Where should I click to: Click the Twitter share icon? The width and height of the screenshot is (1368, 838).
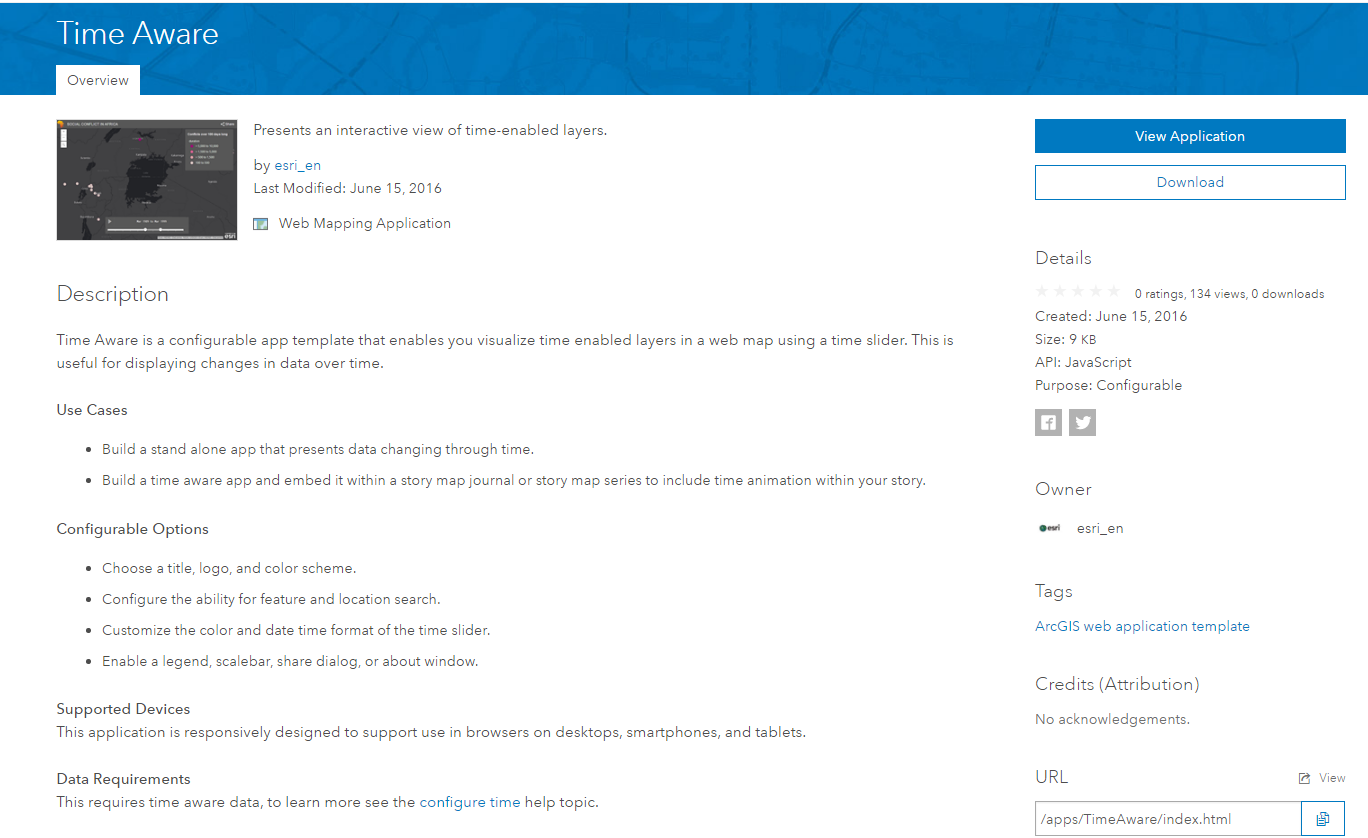pyautogui.click(x=1082, y=422)
